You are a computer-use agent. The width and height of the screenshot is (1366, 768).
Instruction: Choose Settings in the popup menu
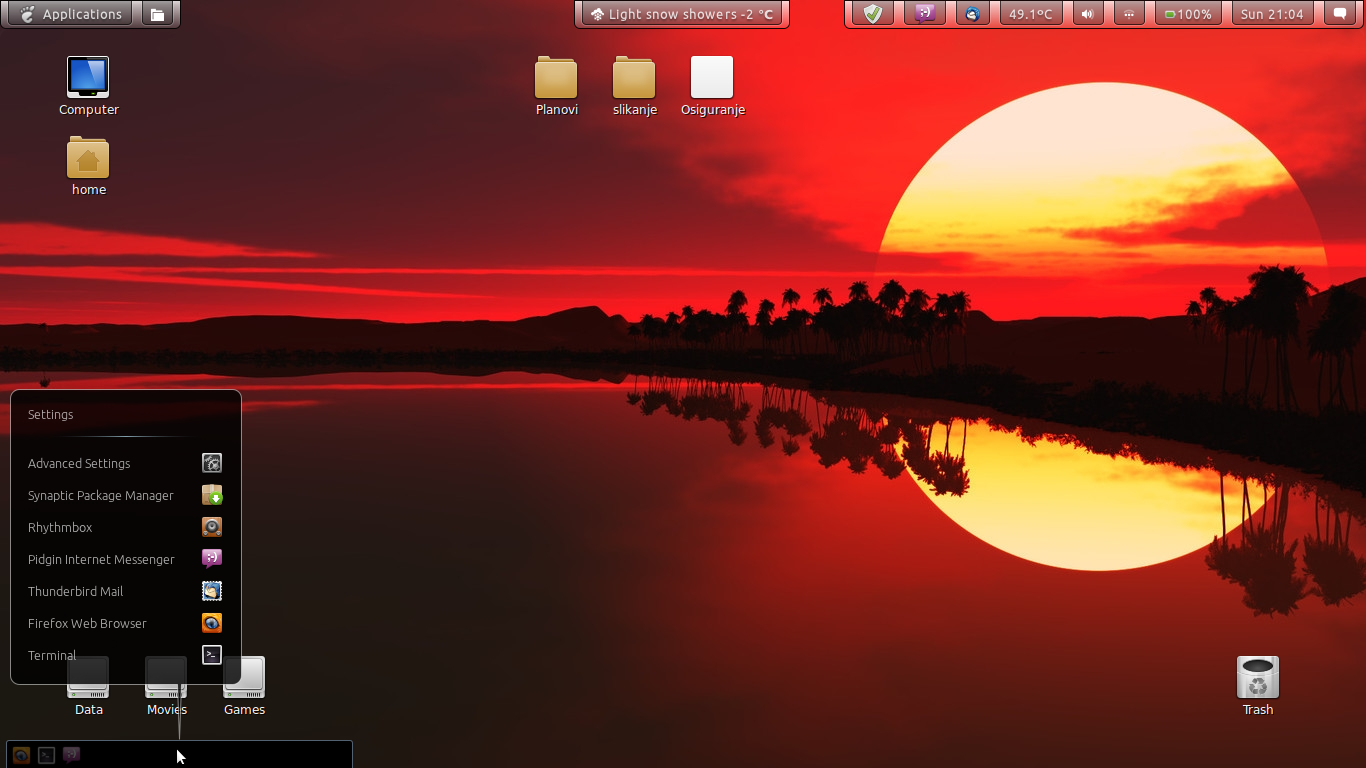tap(51, 414)
